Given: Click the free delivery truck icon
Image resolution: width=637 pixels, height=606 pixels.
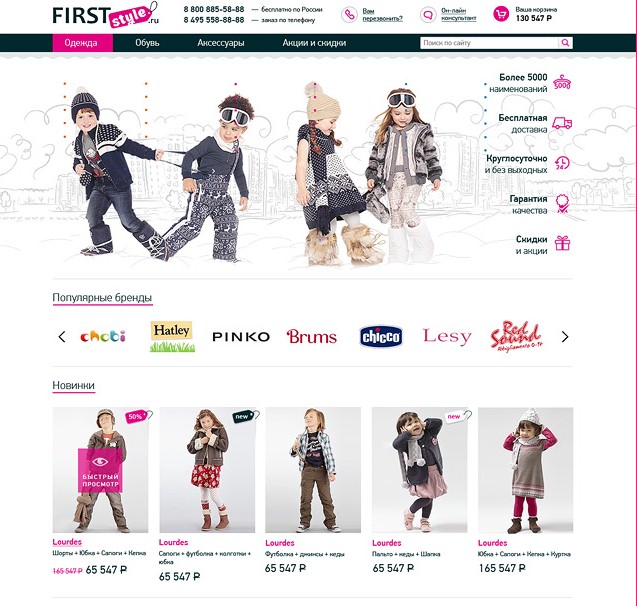Looking at the screenshot, I should pos(562,123).
